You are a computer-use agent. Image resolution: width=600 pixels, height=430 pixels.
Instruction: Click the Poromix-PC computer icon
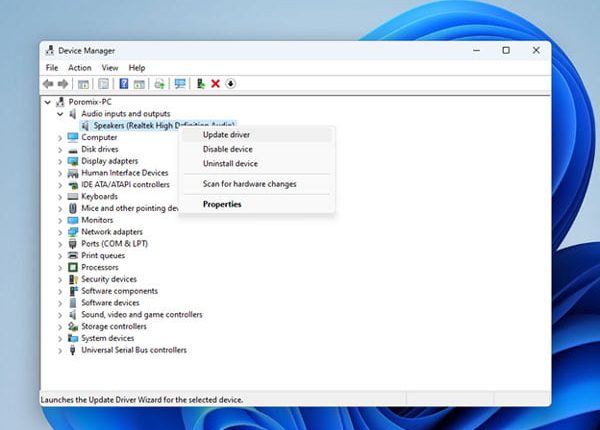point(60,102)
